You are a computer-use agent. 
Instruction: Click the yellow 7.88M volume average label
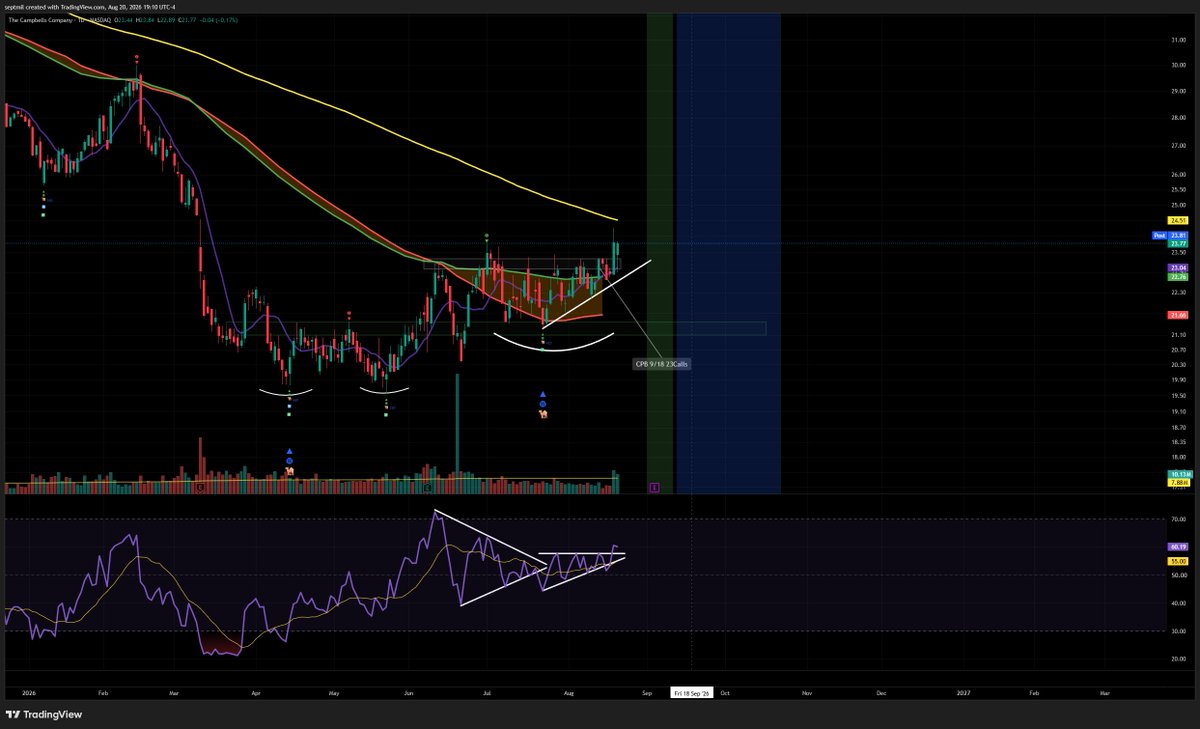(1177, 483)
